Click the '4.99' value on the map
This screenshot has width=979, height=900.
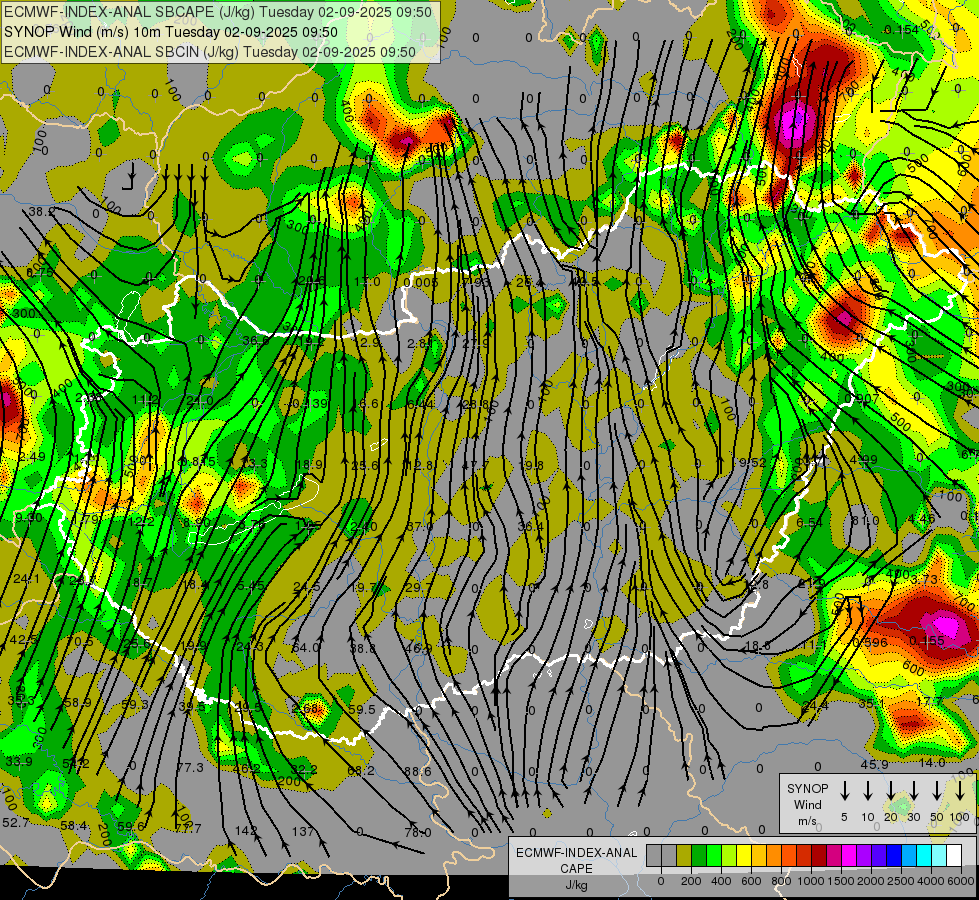(x=864, y=460)
